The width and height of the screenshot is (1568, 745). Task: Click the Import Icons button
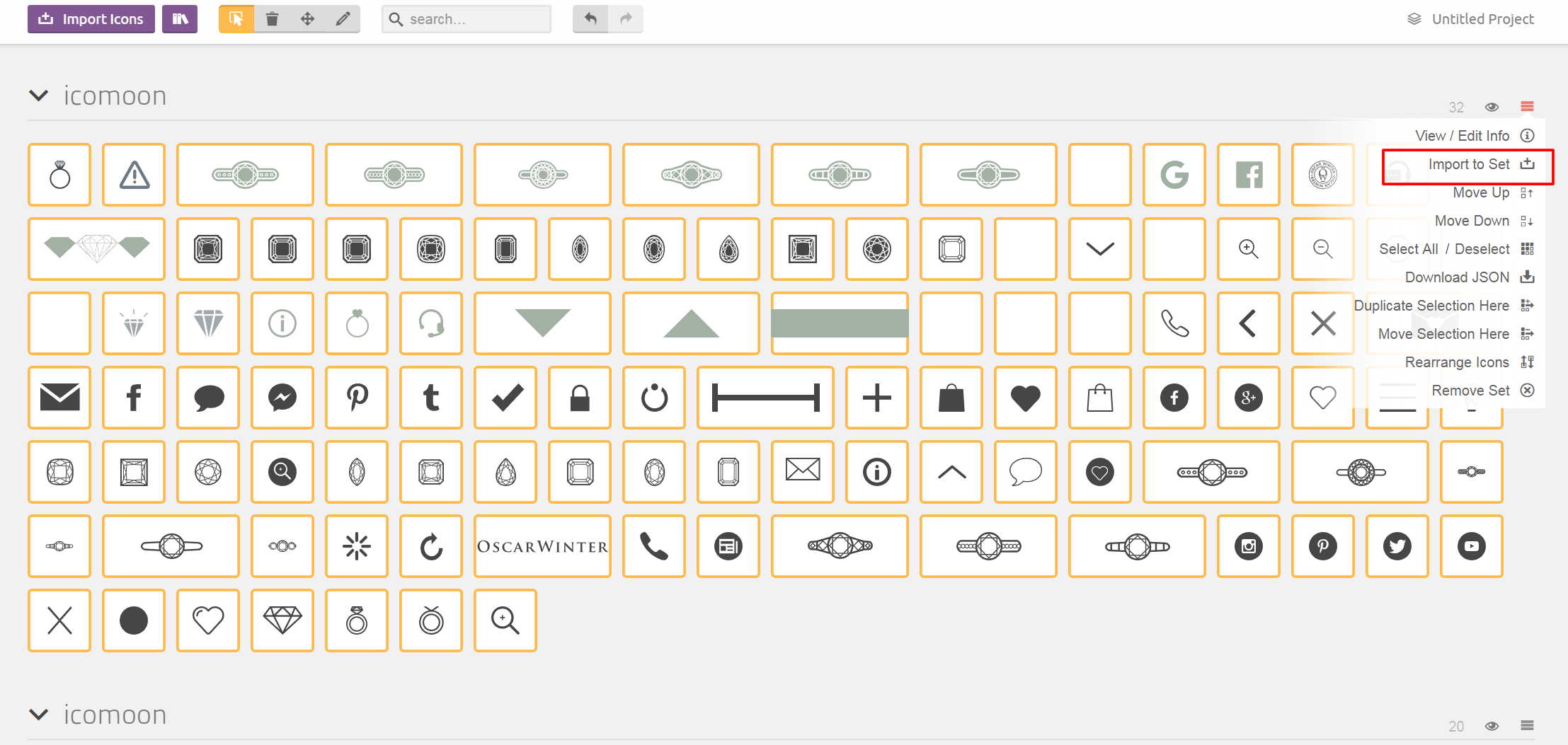(x=91, y=19)
